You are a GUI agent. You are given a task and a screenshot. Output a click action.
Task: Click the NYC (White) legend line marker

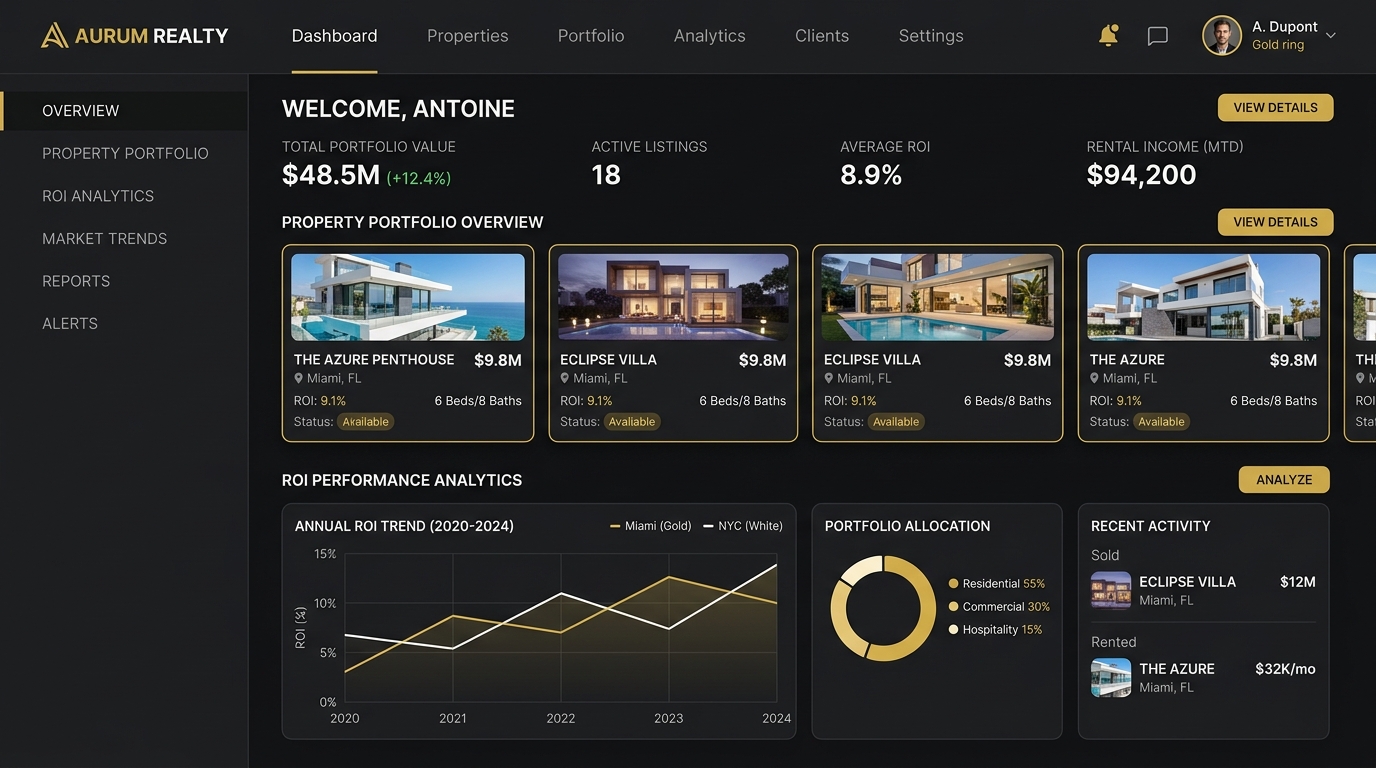click(x=708, y=526)
